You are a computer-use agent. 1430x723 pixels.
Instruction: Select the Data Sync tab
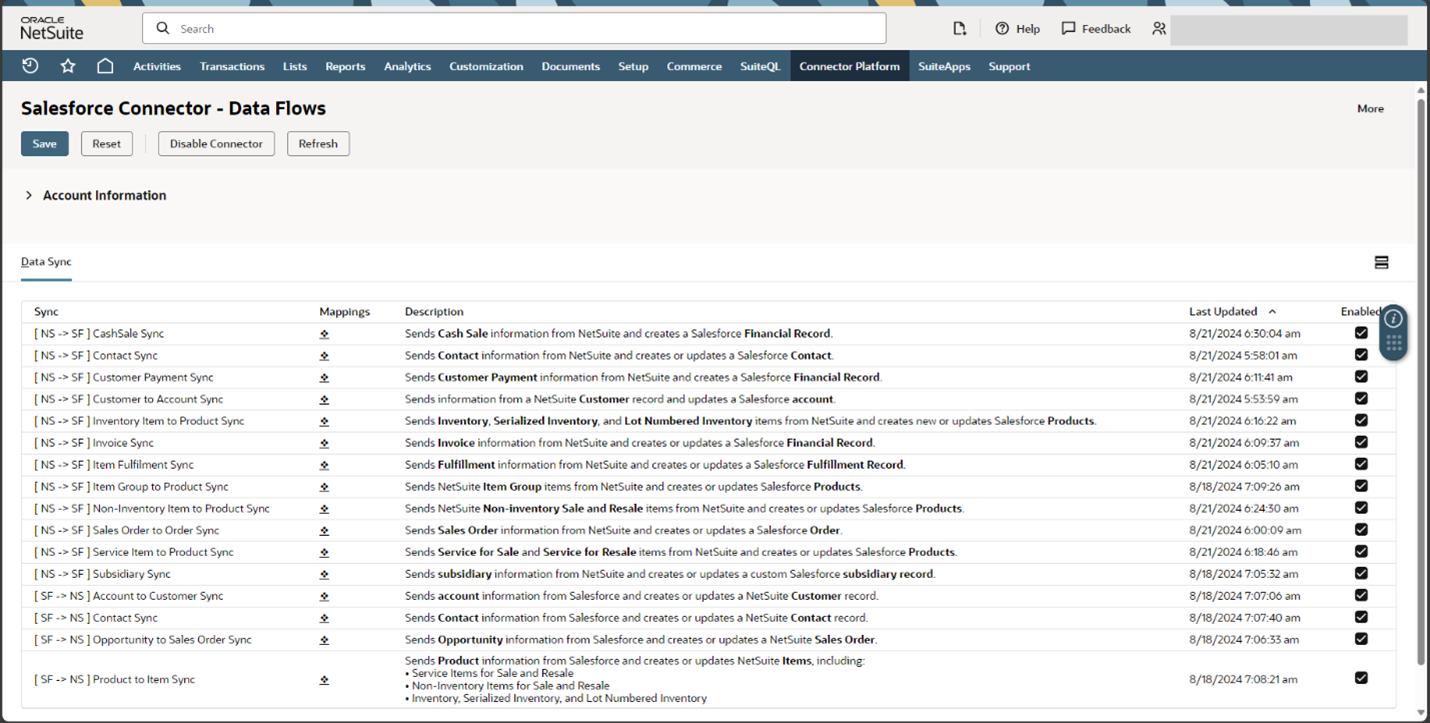click(46, 262)
